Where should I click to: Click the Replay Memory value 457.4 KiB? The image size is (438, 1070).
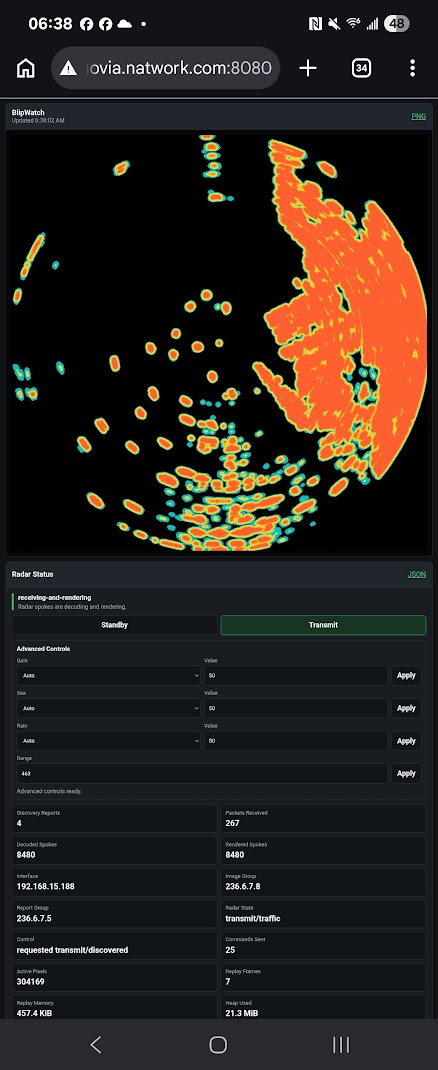[x=34, y=1013]
